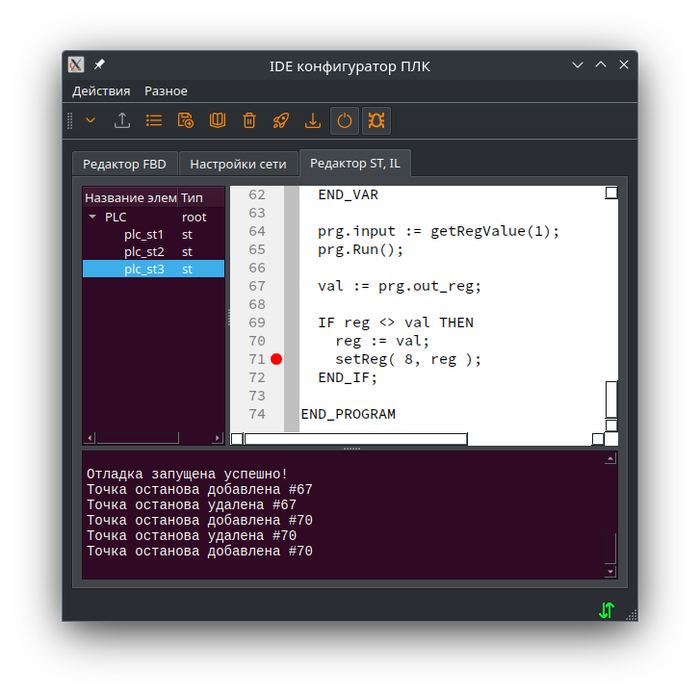This screenshot has width=700, height=695.
Task: Click the setReg( 8, reg ); line
Action: coord(408,359)
